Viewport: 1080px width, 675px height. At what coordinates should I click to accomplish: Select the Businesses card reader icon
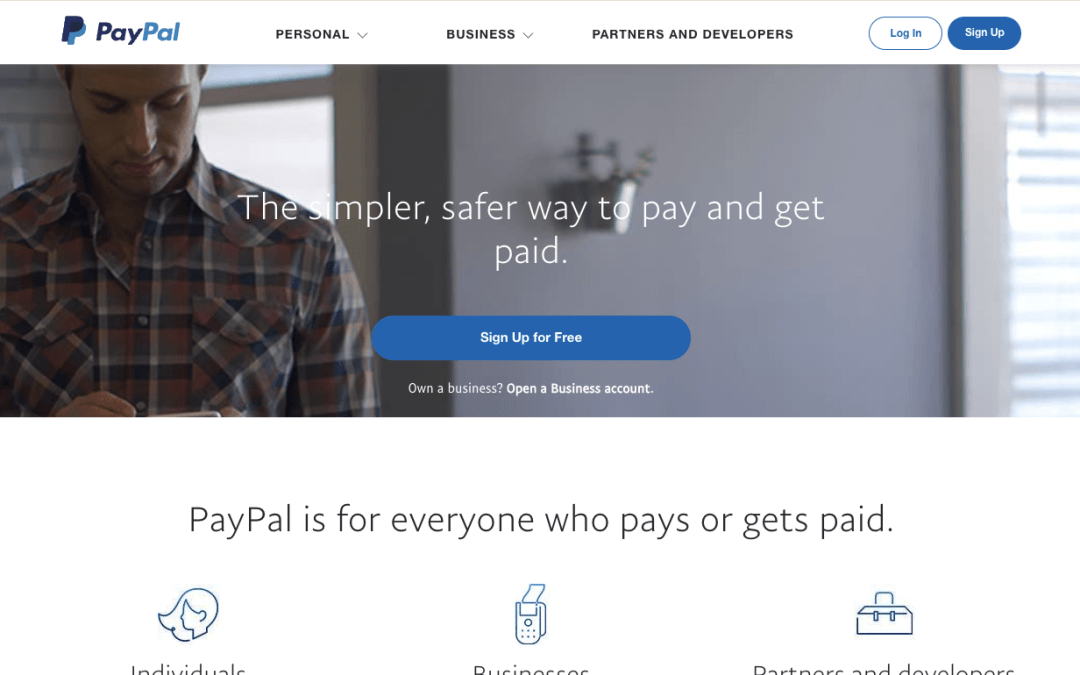click(530, 614)
